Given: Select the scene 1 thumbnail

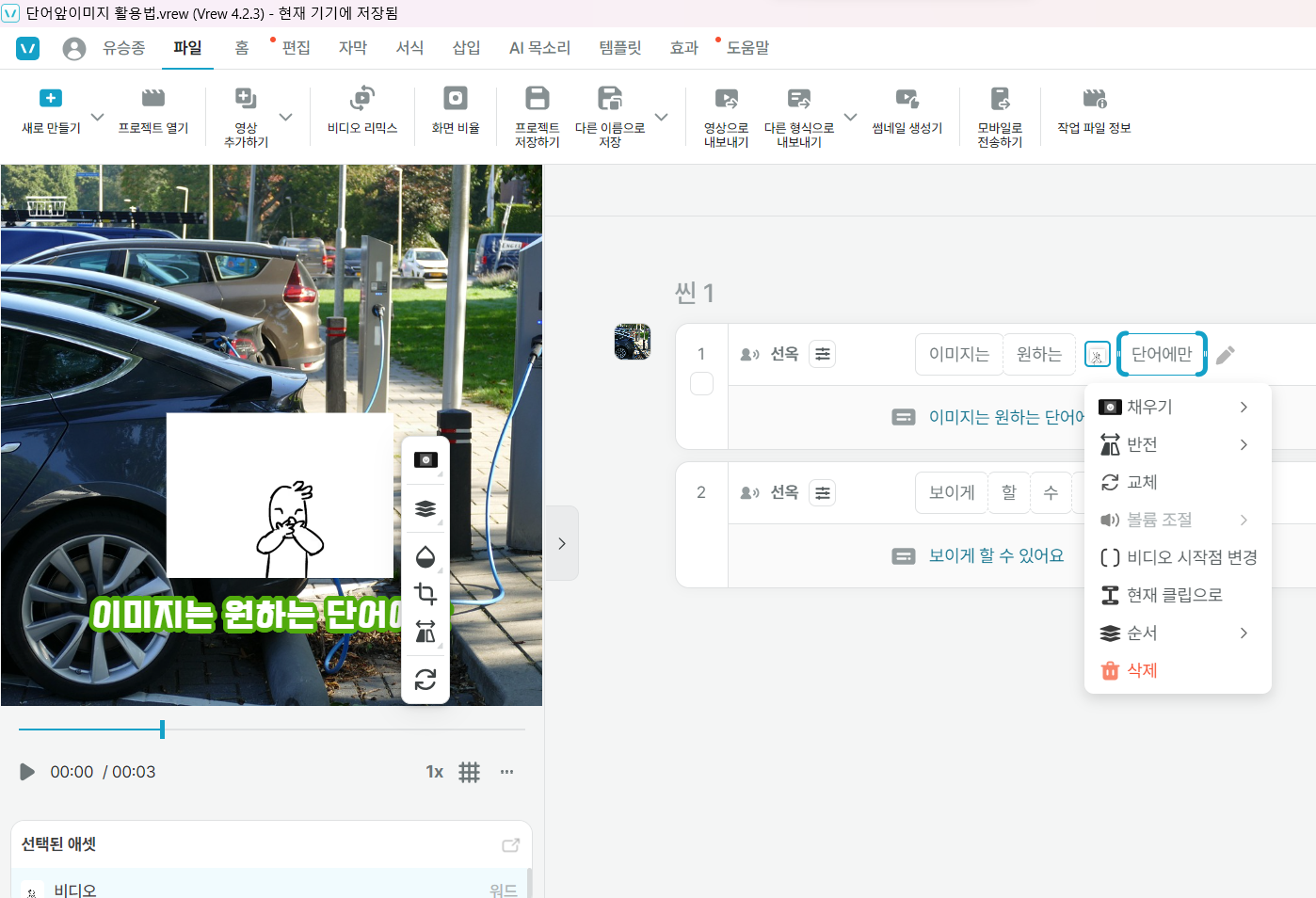Looking at the screenshot, I should click(x=633, y=342).
